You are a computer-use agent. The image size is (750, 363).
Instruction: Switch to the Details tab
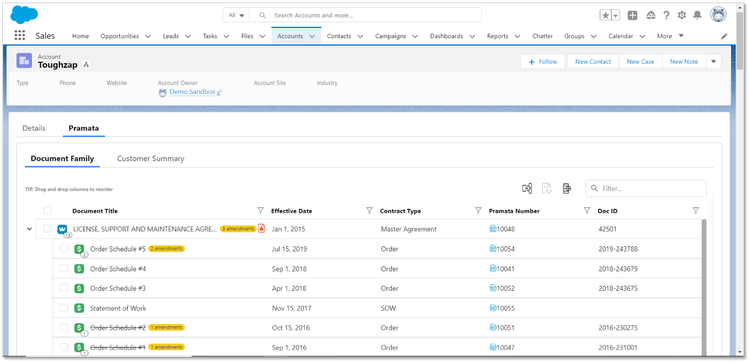34,128
